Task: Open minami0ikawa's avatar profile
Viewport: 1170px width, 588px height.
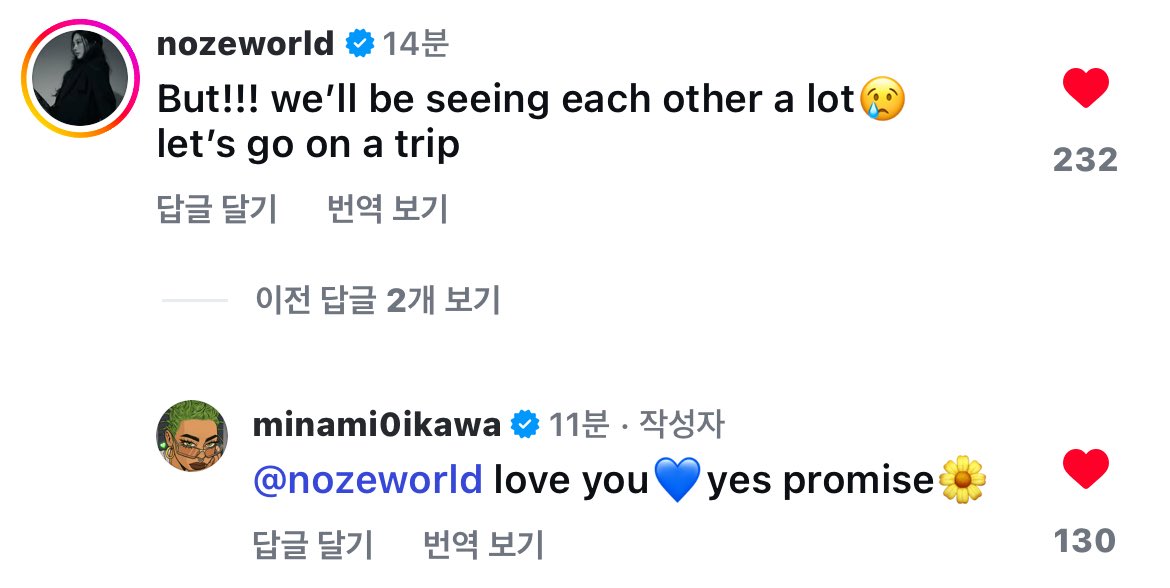Action: pyautogui.click(x=192, y=436)
